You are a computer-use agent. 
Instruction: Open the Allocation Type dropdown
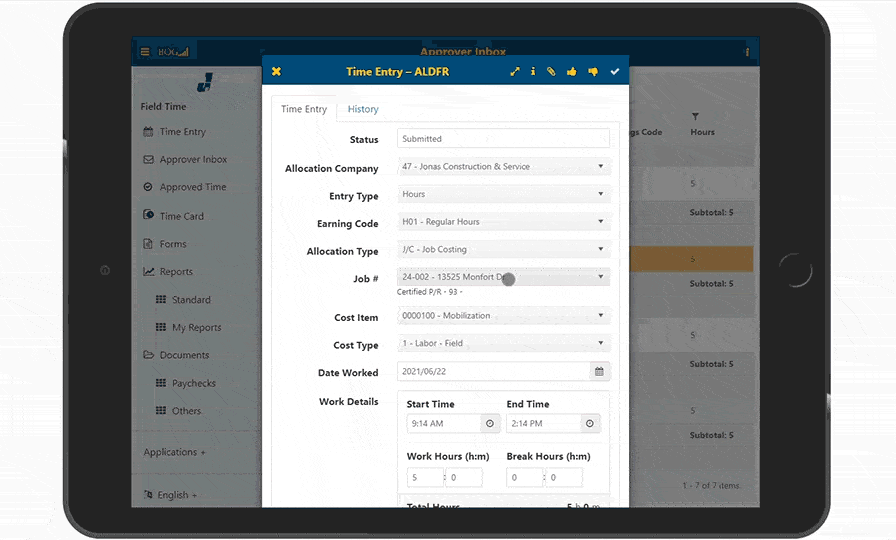(503, 249)
